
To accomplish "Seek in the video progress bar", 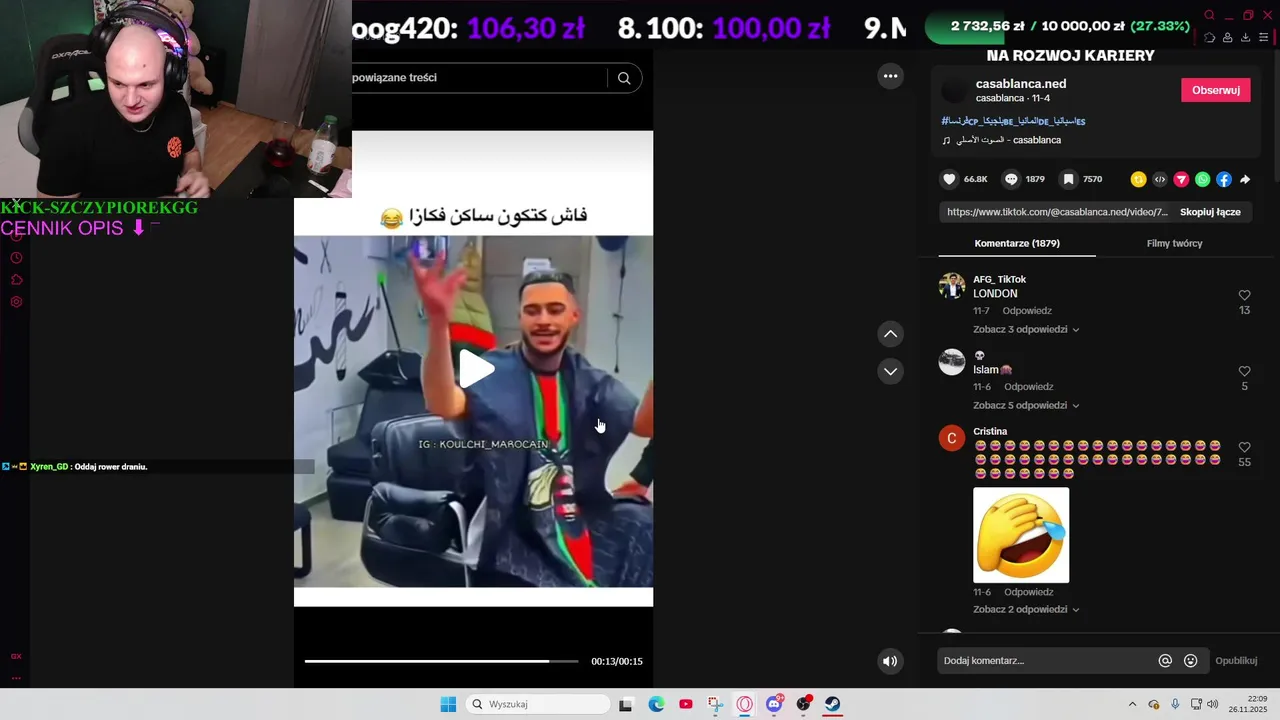I will tap(441, 661).
